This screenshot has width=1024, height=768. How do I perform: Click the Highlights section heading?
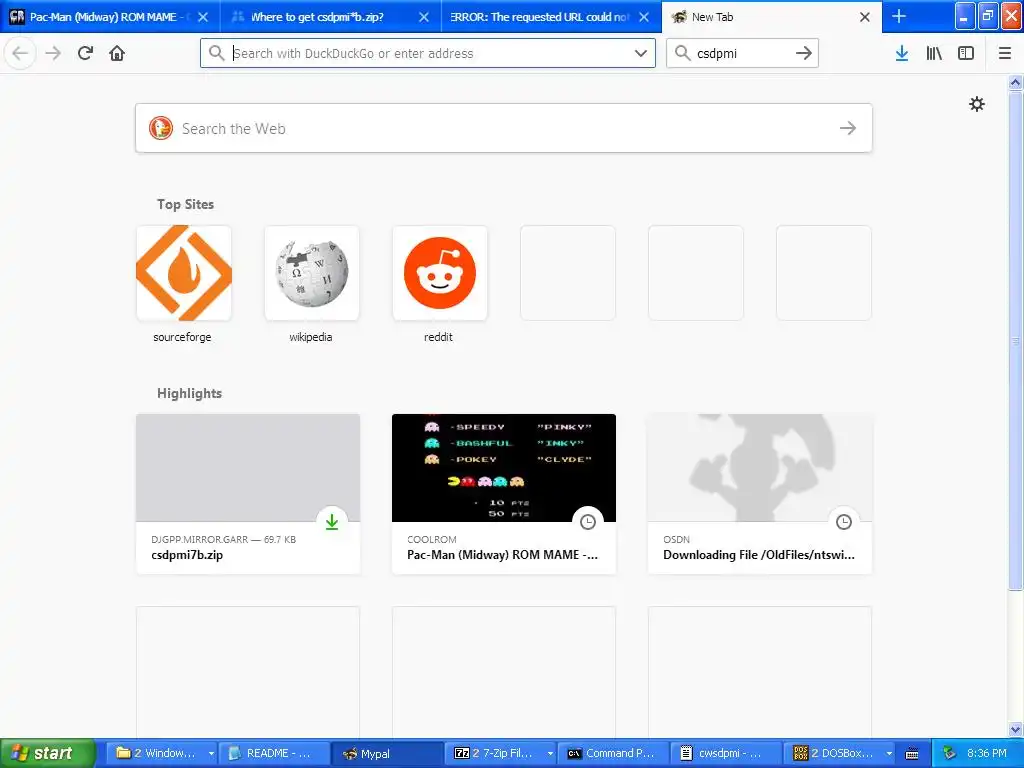pyautogui.click(x=189, y=393)
